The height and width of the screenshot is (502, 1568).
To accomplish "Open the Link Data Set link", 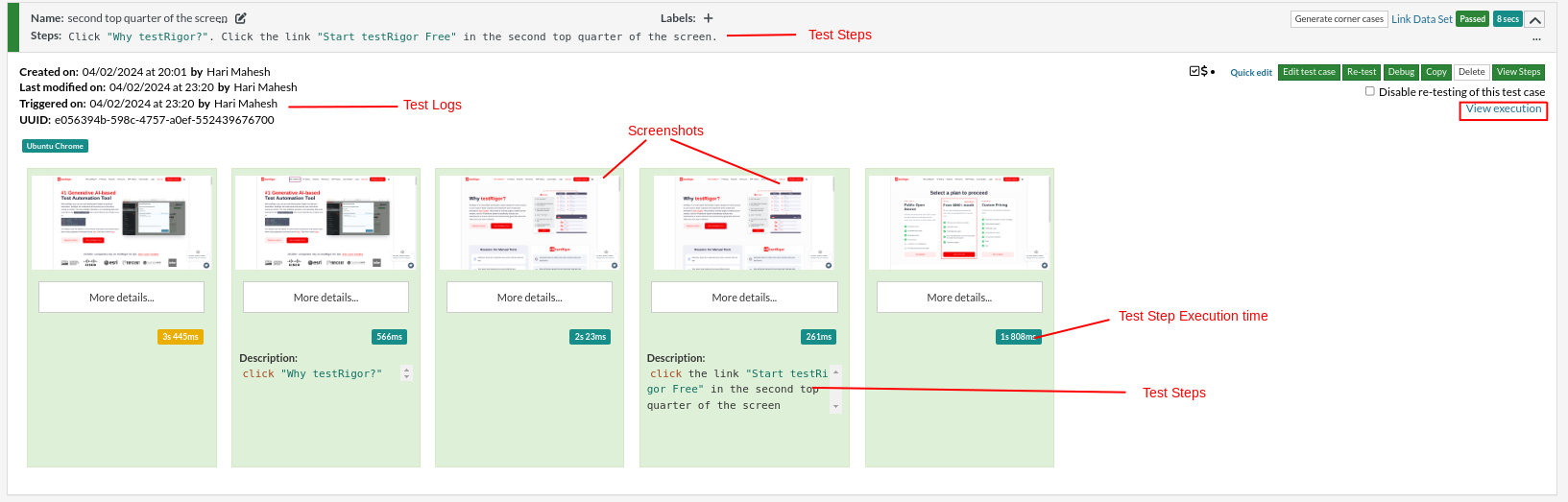I will click(x=1421, y=19).
